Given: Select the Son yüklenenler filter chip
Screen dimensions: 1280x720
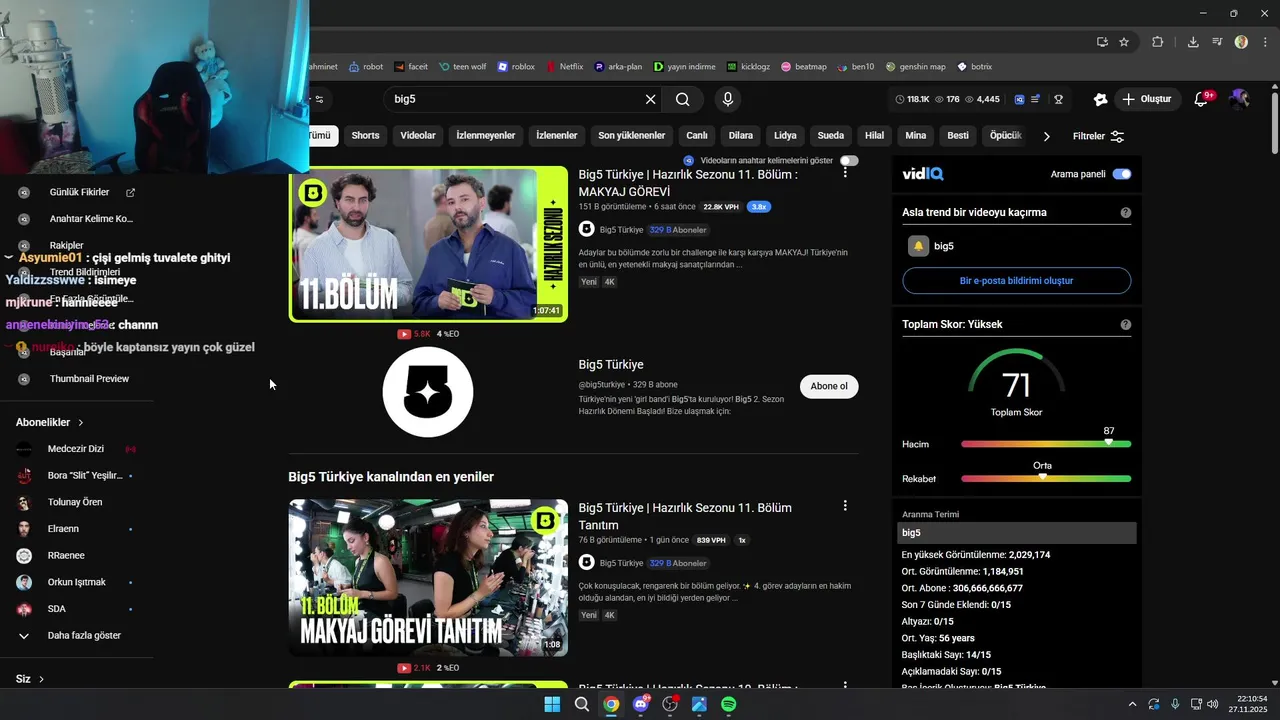Looking at the screenshot, I should (x=632, y=135).
